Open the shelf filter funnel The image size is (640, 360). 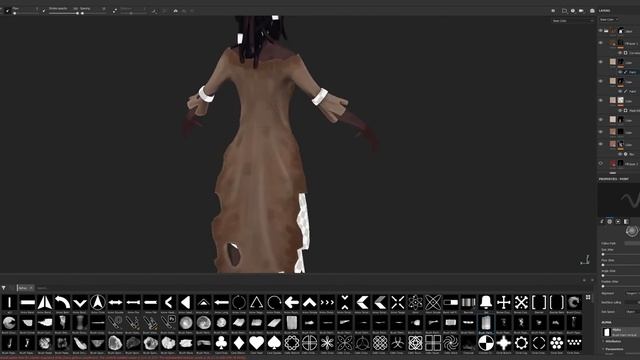[4, 288]
